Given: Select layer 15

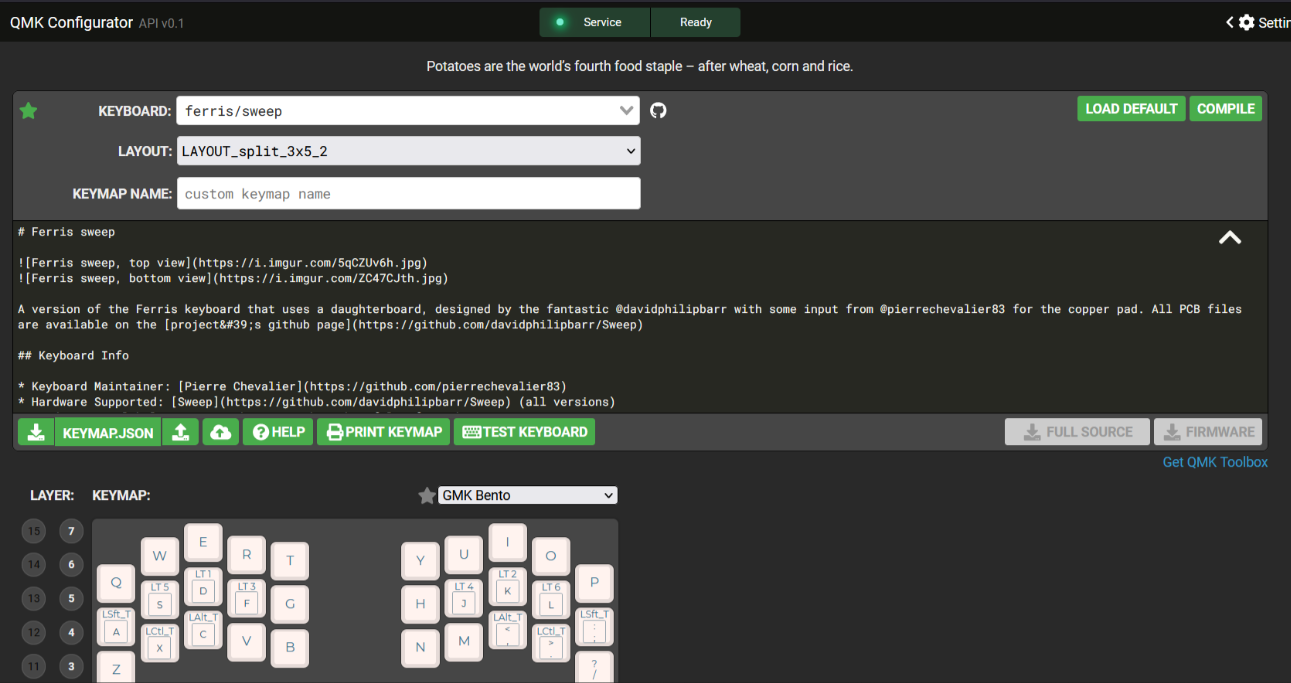Looking at the screenshot, I should click(35, 531).
